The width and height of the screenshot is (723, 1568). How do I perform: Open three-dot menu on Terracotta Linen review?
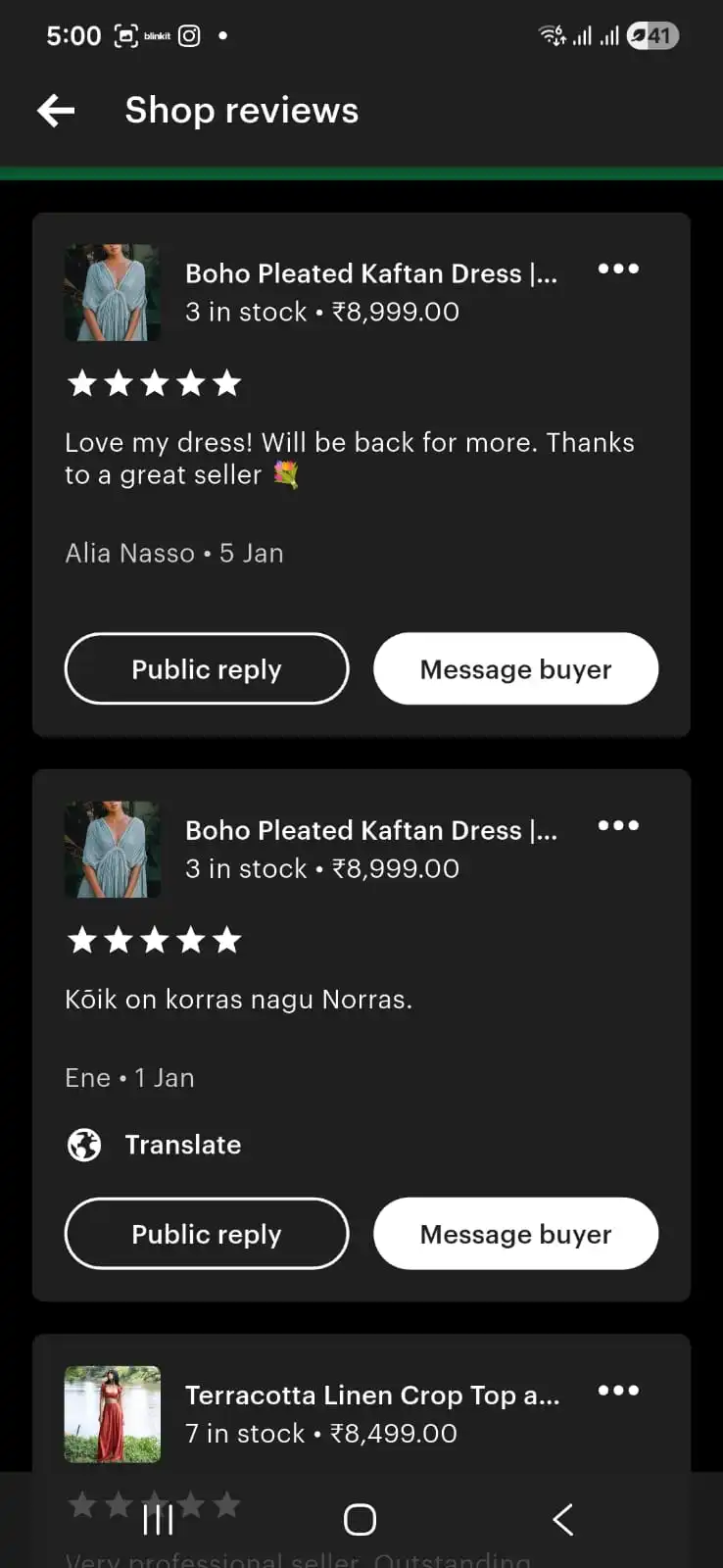pos(618,1390)
